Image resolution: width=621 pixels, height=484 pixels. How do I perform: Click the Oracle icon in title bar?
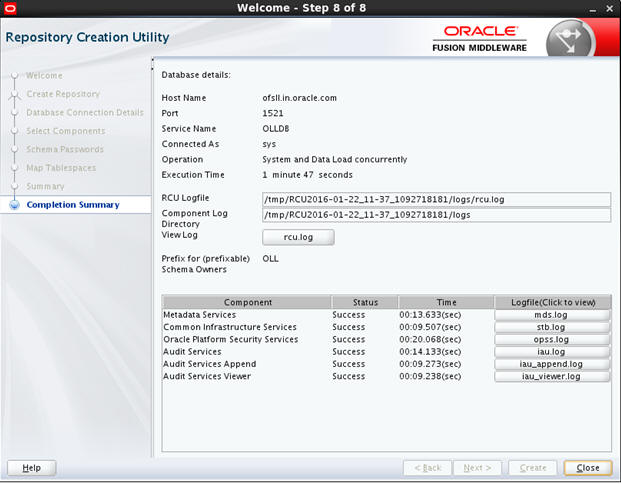click(x=10, y=8)
